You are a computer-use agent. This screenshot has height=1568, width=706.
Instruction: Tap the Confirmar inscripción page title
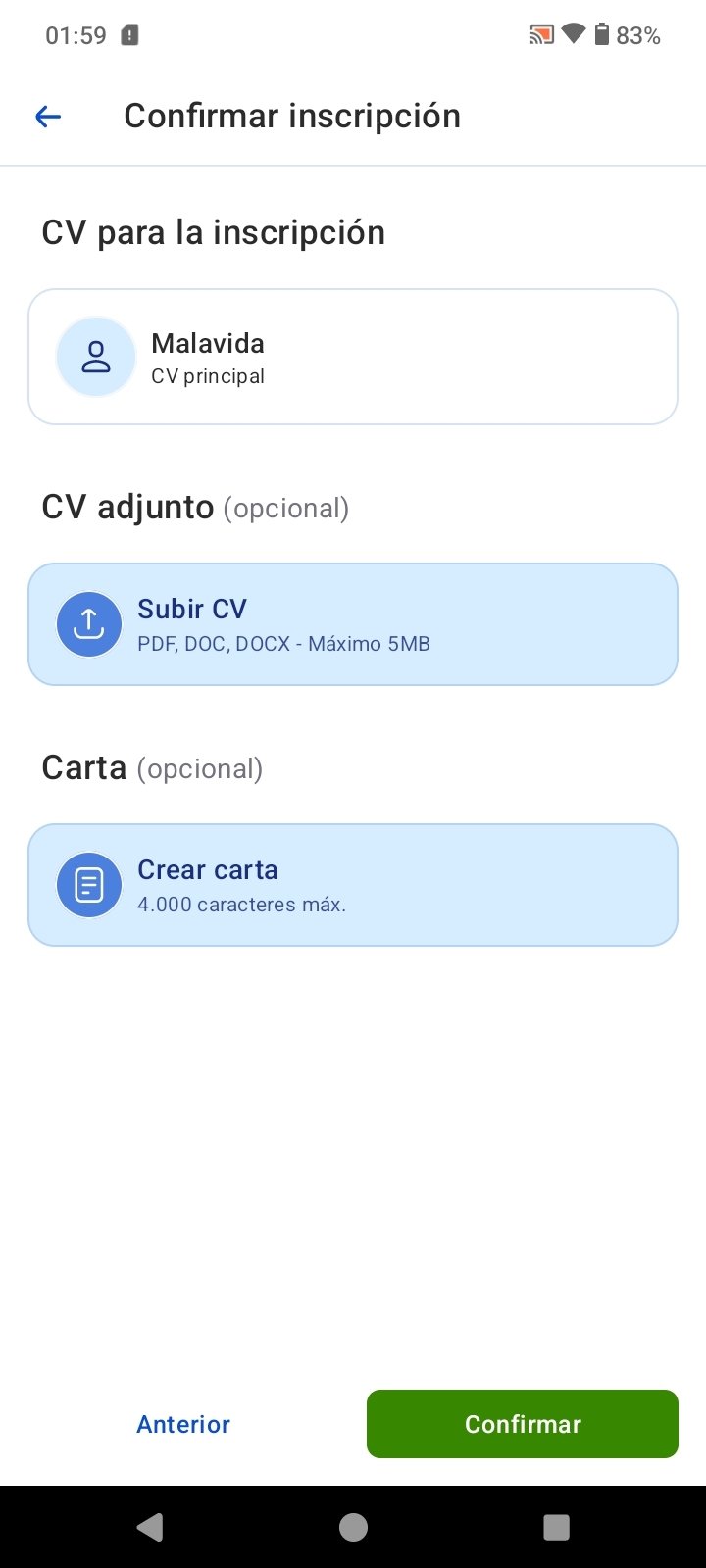tap(292, 116)
